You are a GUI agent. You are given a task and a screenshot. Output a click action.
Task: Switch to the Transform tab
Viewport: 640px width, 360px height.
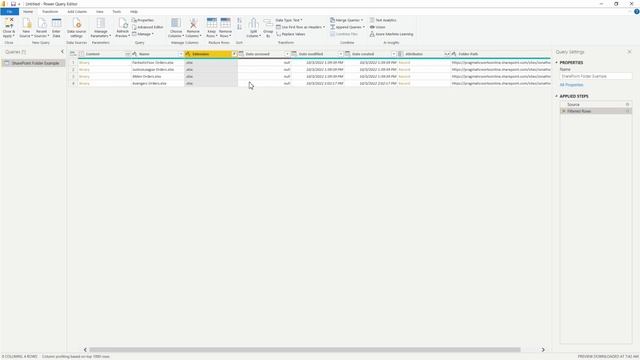[50, 11]
